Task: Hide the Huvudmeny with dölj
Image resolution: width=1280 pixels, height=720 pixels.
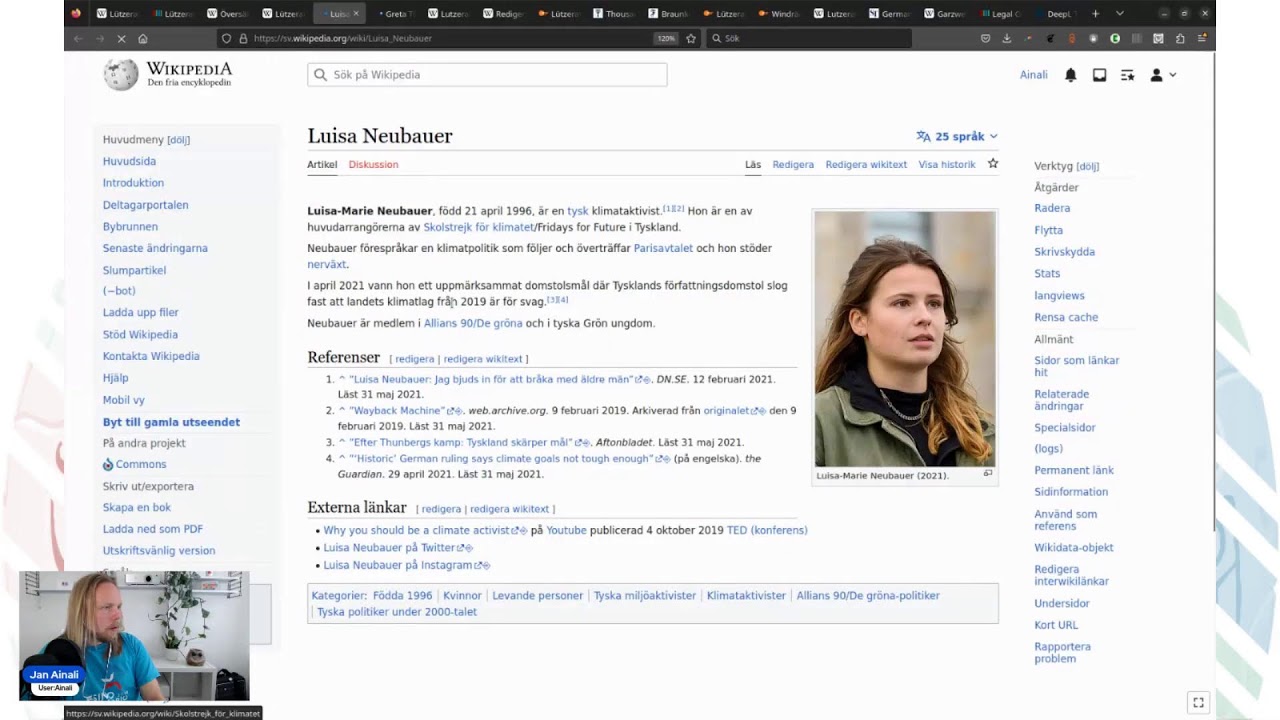Action: coord(178,140)
